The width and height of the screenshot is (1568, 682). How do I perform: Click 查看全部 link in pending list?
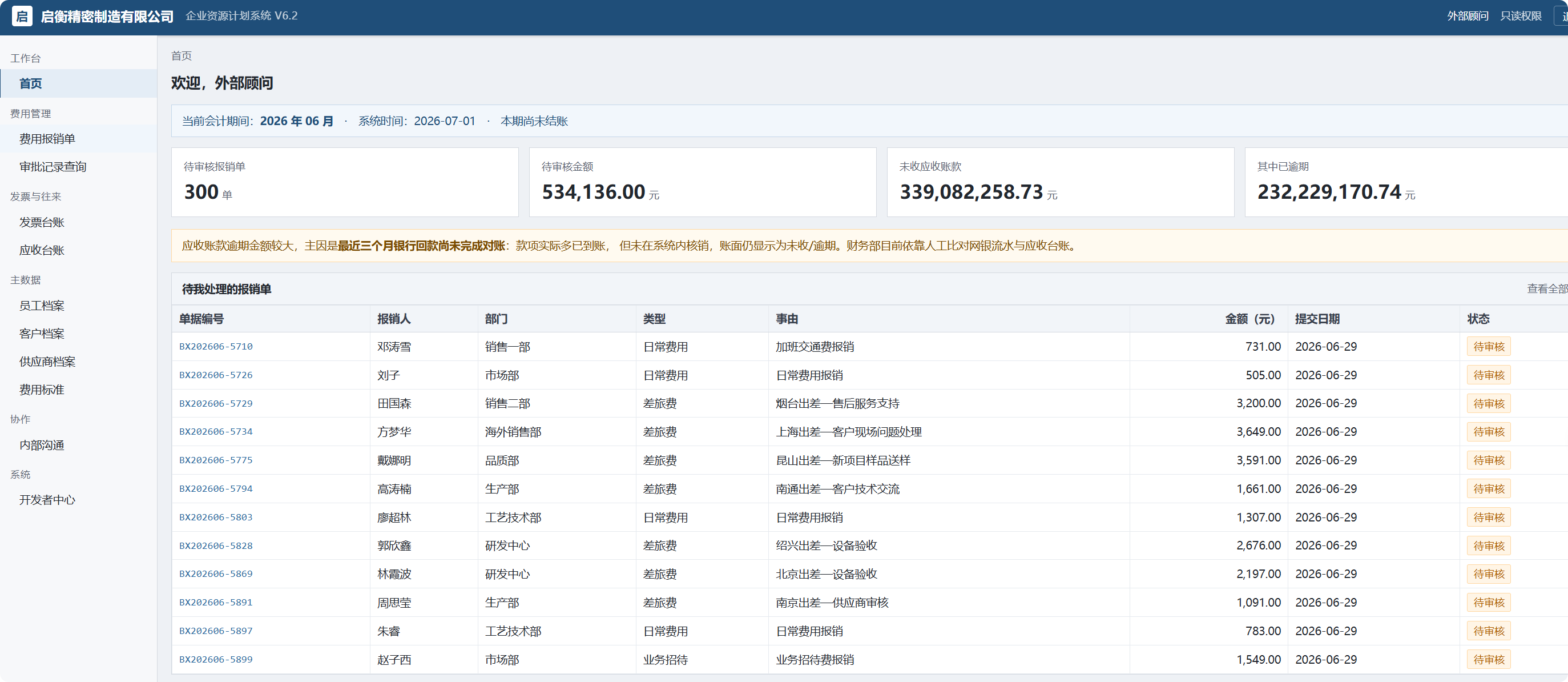[x=1547, y=288]
